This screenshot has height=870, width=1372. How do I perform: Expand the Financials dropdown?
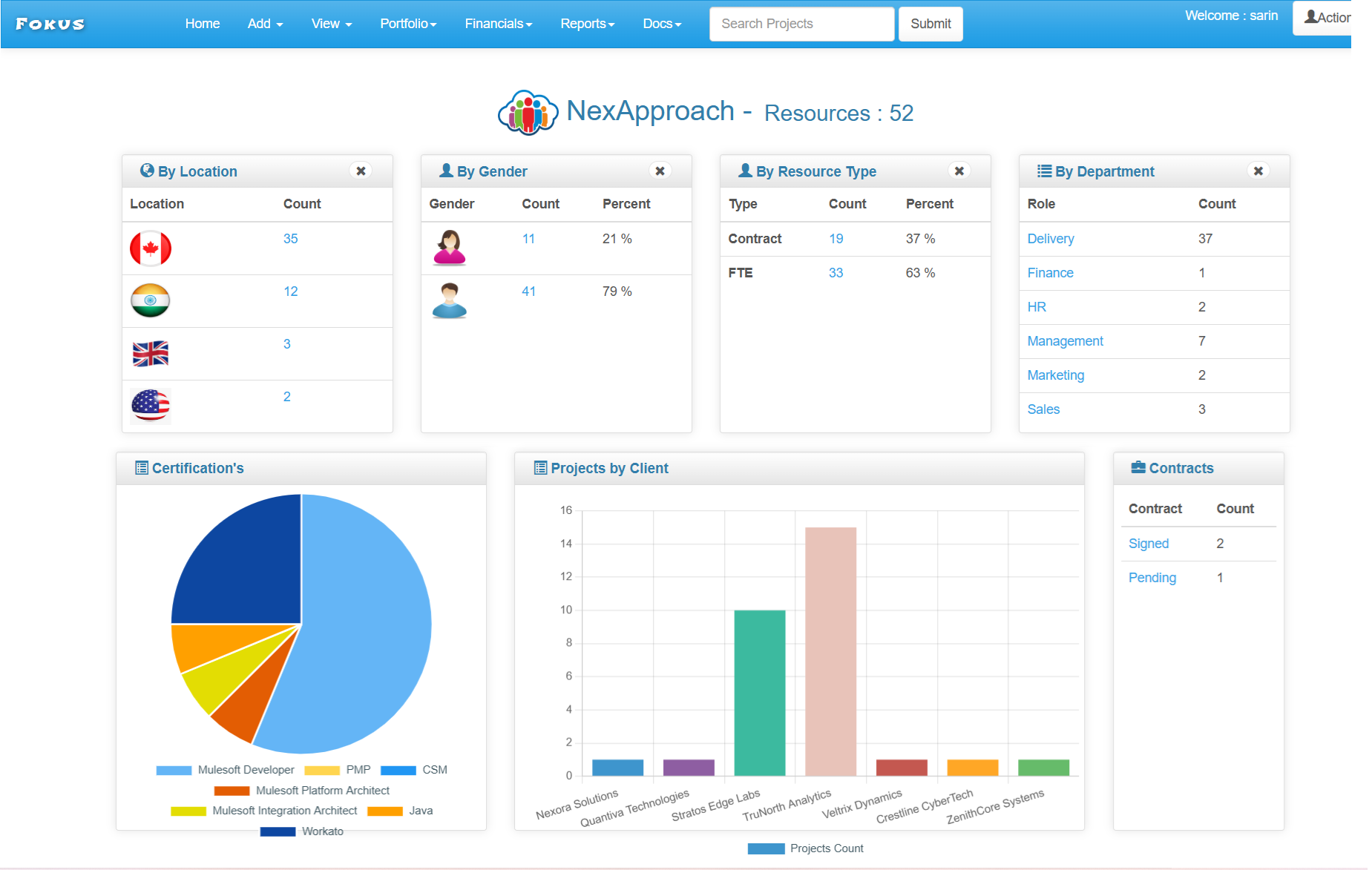(498, 24)
